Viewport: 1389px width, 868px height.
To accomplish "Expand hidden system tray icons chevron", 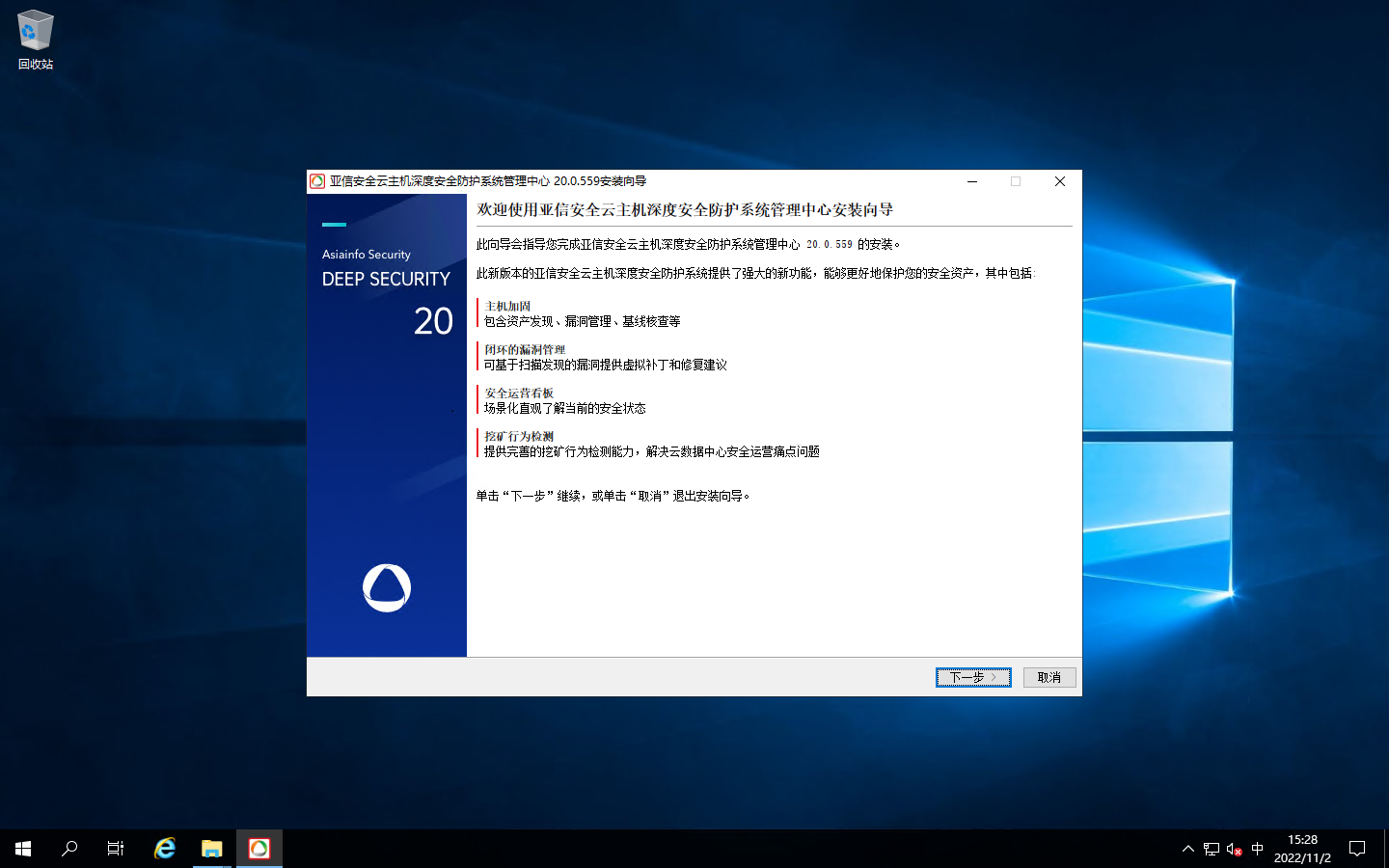I will [x=1187, y=849].
